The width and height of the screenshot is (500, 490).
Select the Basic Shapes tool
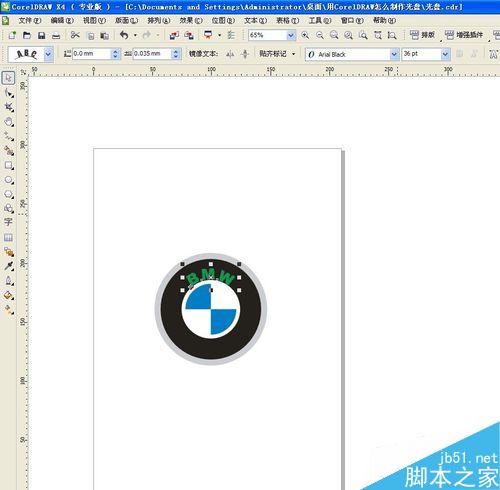tap(9, 209)
